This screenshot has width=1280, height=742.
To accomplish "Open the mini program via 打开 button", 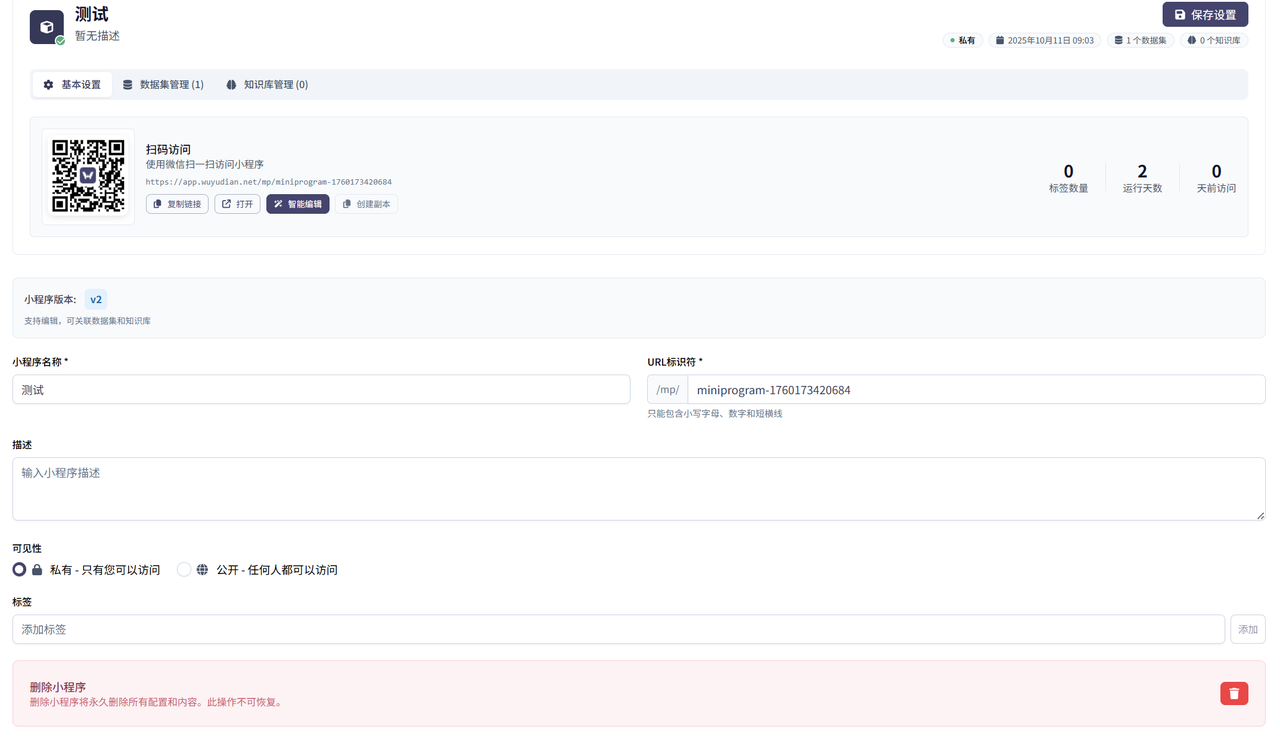I will tap(237, 204).
